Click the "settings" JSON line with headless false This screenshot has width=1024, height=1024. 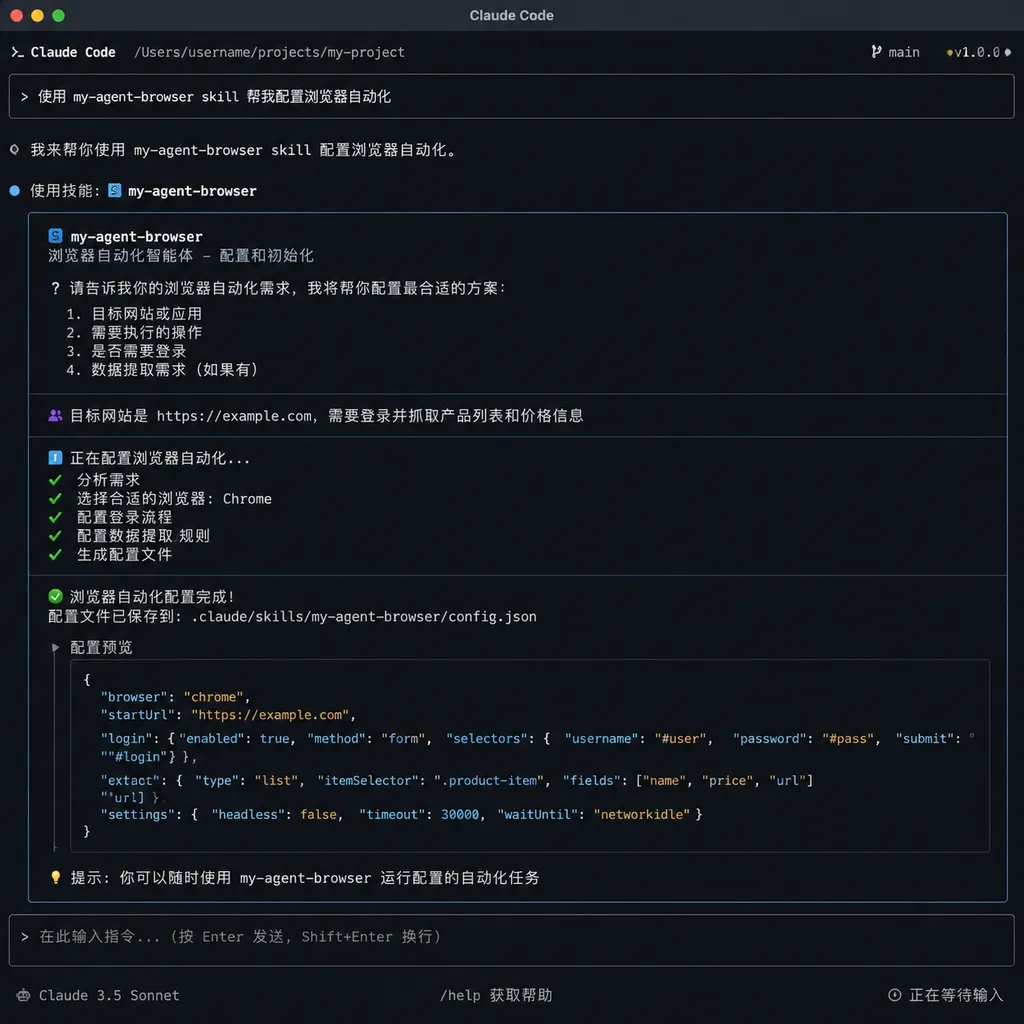[x=401, y=814]
